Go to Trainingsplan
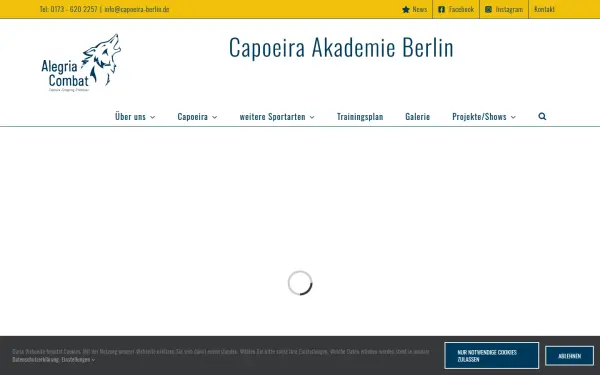Screen dimensions: 600x375 [x=360, y=116]
